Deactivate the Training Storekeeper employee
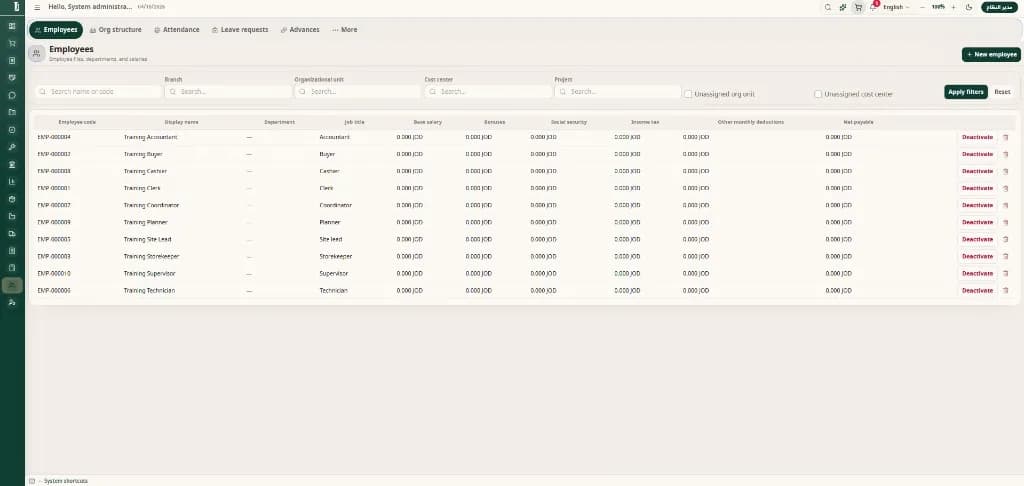This screenshot has height=486, width=1024. click(977, 257)
